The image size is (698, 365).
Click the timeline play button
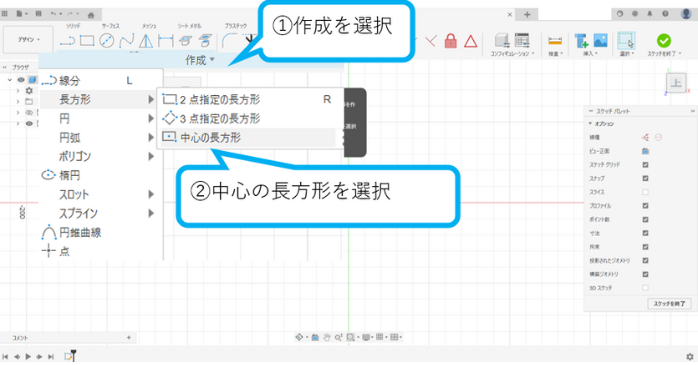pyautogui.click(x=28, y=357)
